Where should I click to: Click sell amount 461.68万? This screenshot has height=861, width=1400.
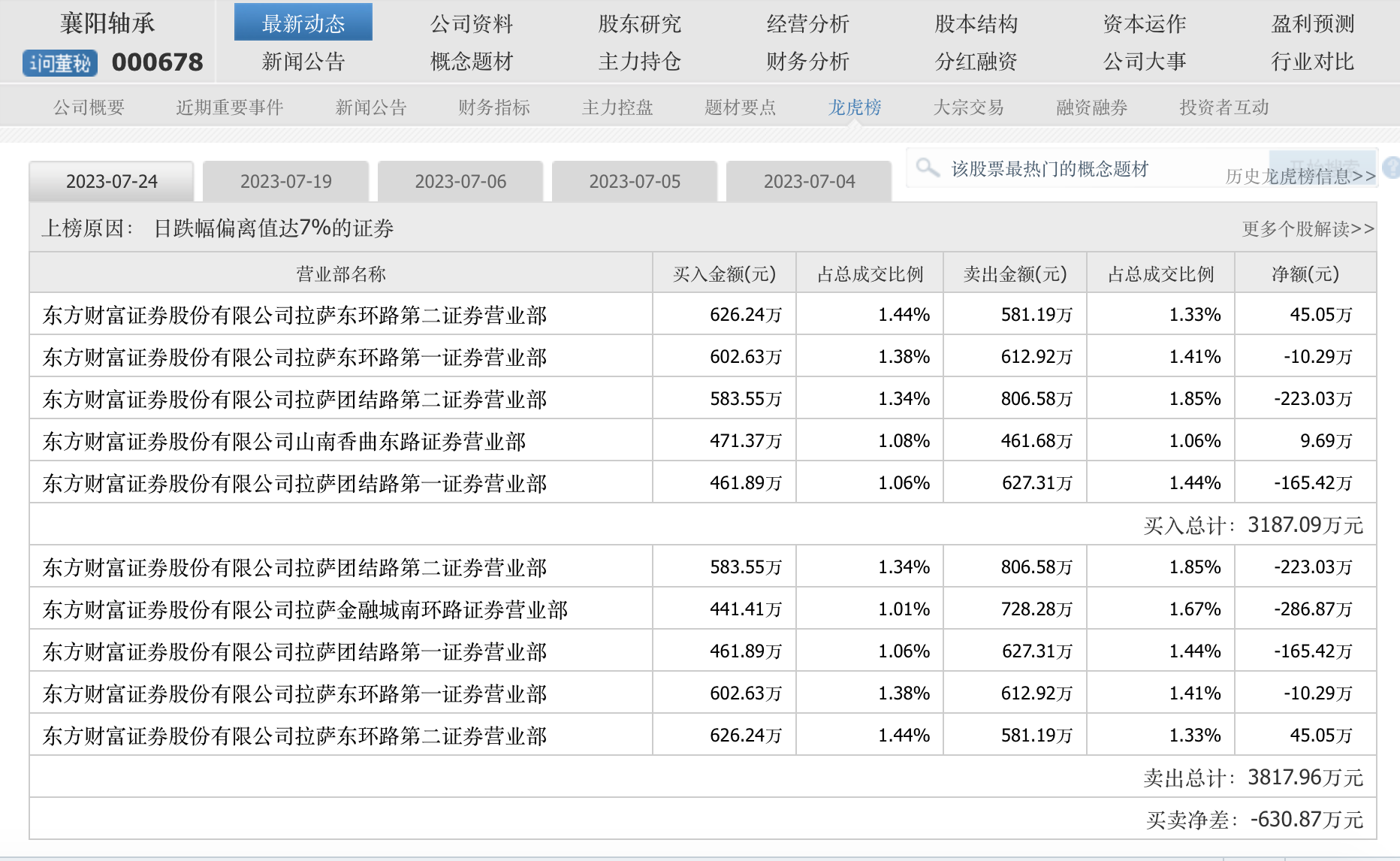[1036, 441]
